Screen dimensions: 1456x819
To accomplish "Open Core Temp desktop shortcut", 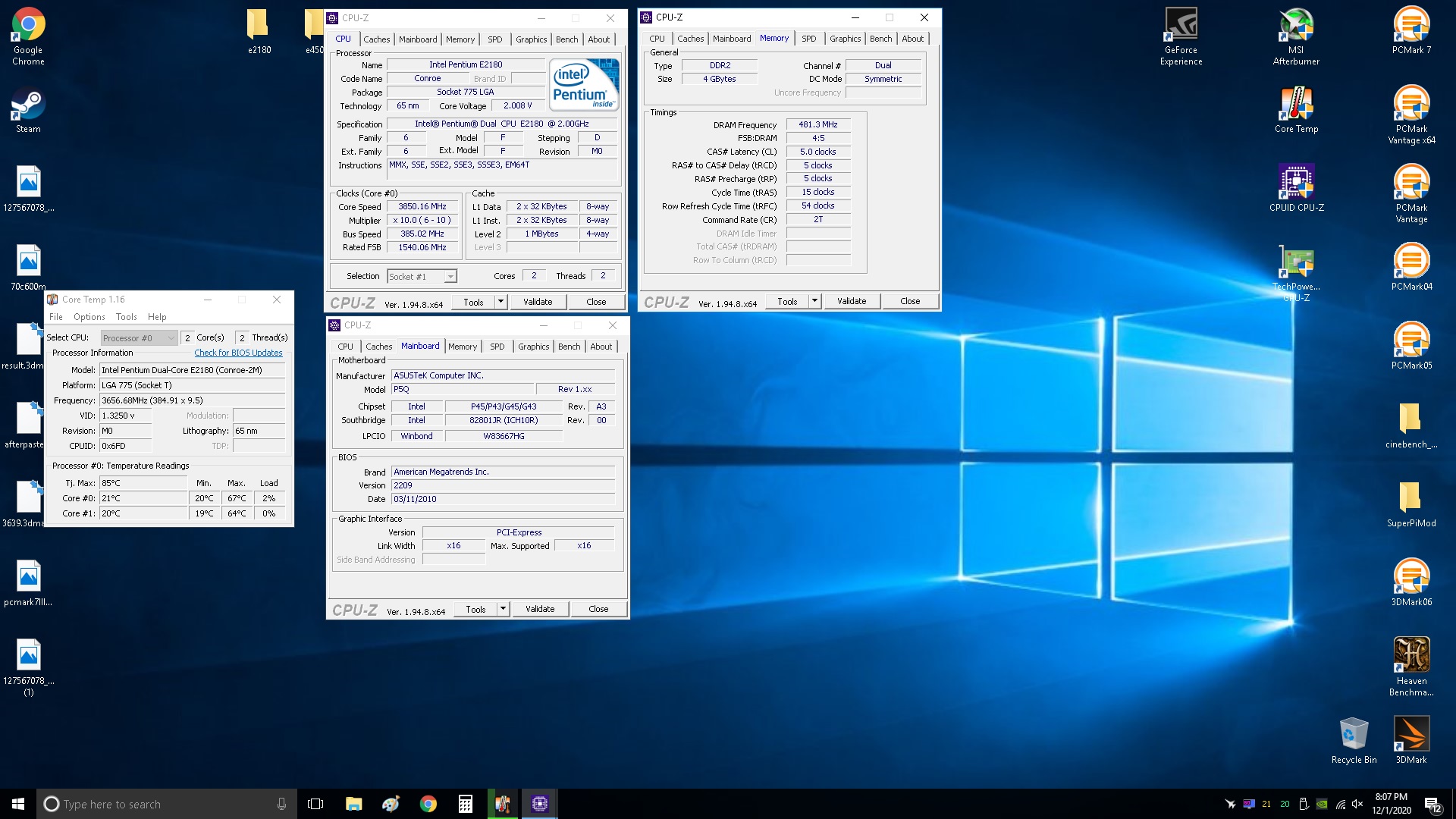I will 1296,110.
